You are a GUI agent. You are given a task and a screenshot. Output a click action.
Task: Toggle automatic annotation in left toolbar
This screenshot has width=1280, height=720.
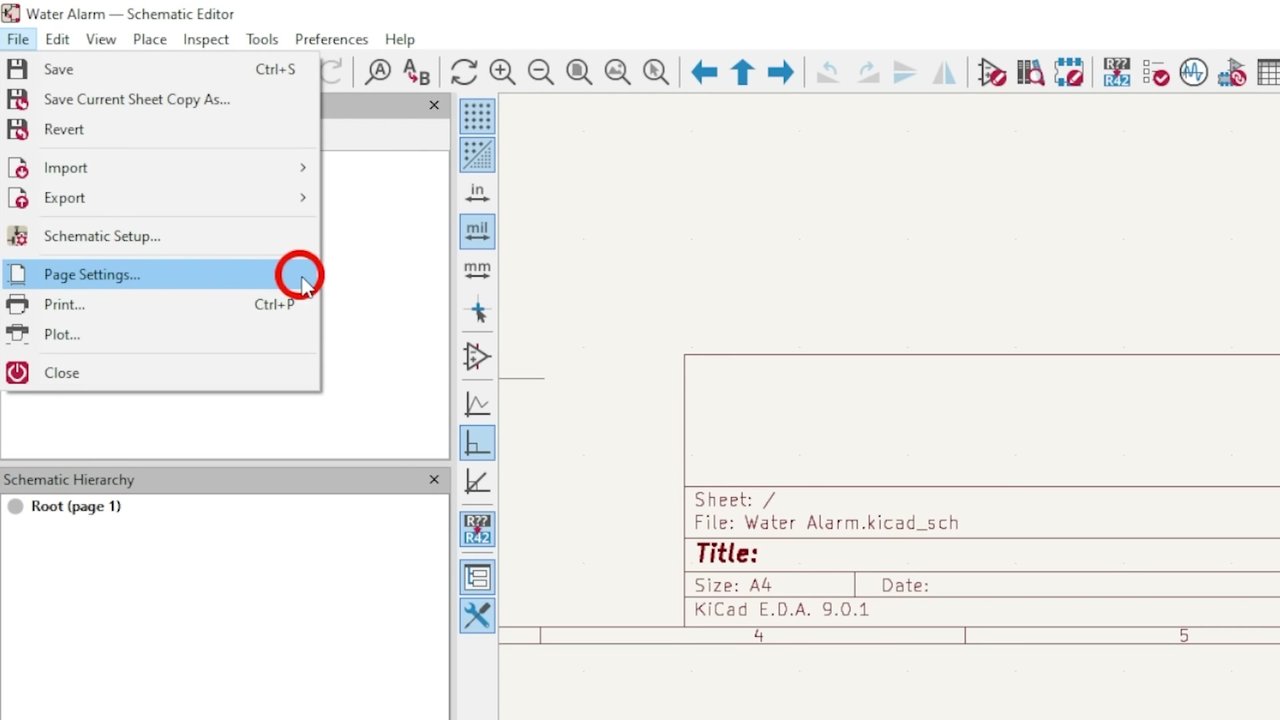point(477,529)
